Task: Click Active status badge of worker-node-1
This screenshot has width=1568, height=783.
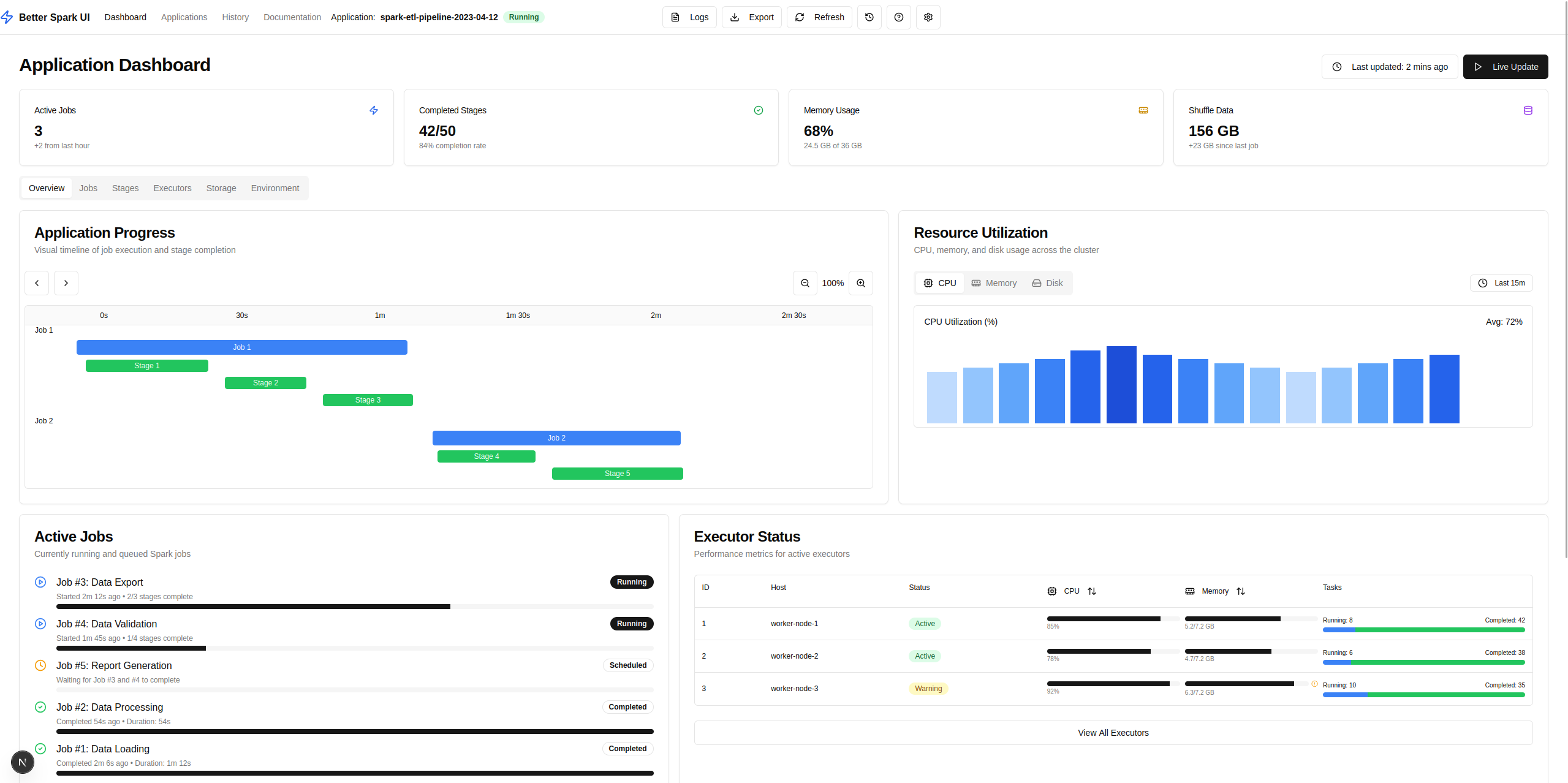Action: 925,624
